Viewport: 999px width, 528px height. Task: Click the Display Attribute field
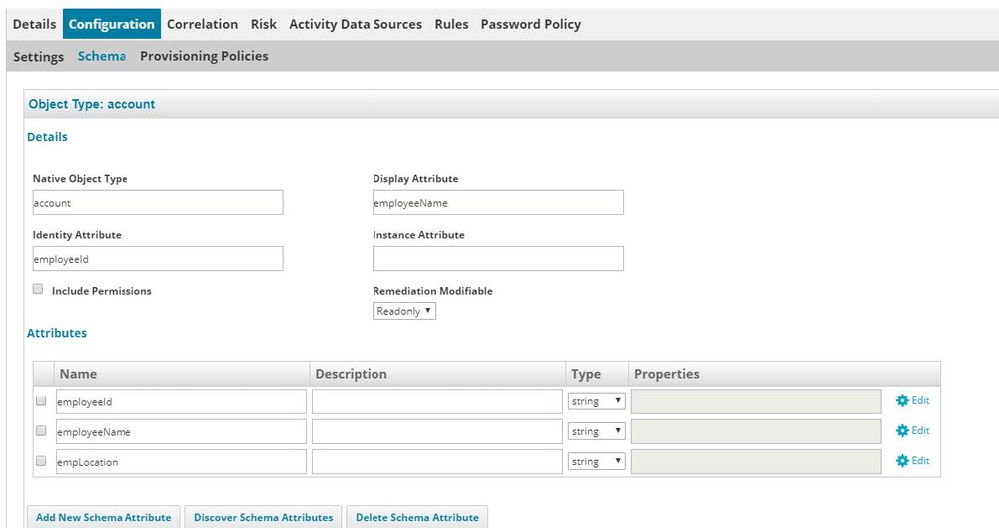coord(498,203)
